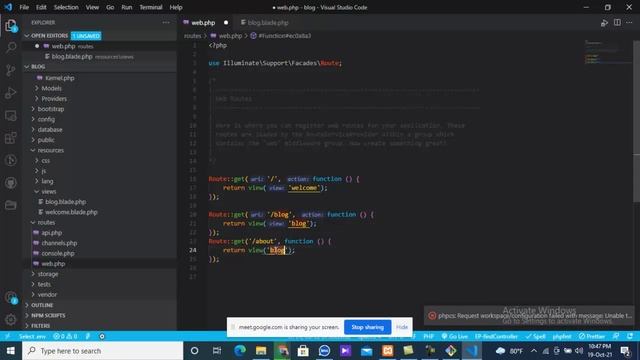Open the Accounts menu icon
Viewport: 640px width, 360px height.
click(11, 298)
